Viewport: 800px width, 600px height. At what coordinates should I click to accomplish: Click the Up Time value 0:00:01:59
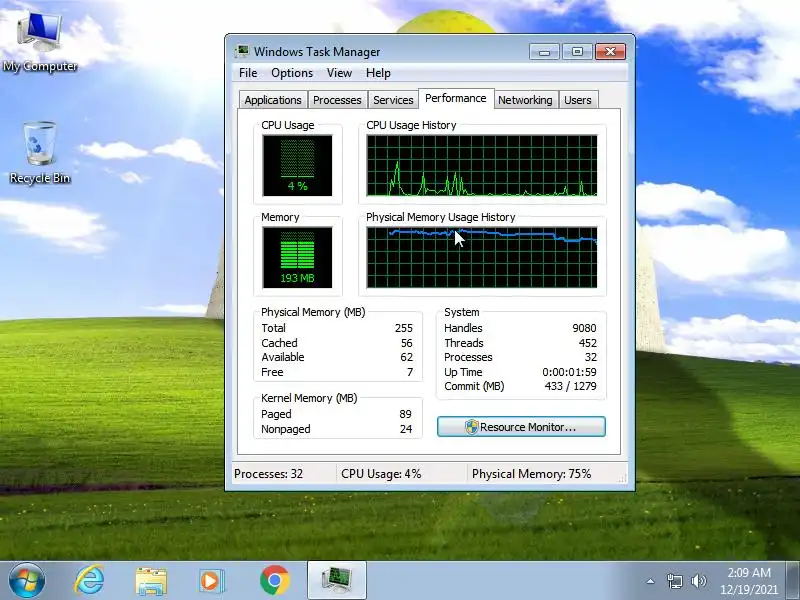pos(569,372)
